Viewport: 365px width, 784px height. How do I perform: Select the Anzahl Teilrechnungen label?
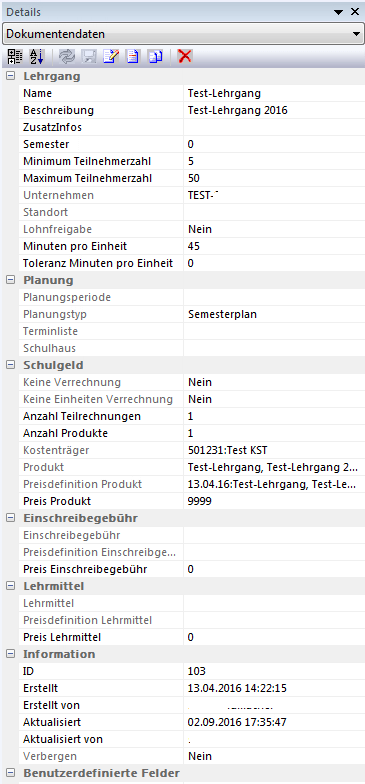click(82, 416)
